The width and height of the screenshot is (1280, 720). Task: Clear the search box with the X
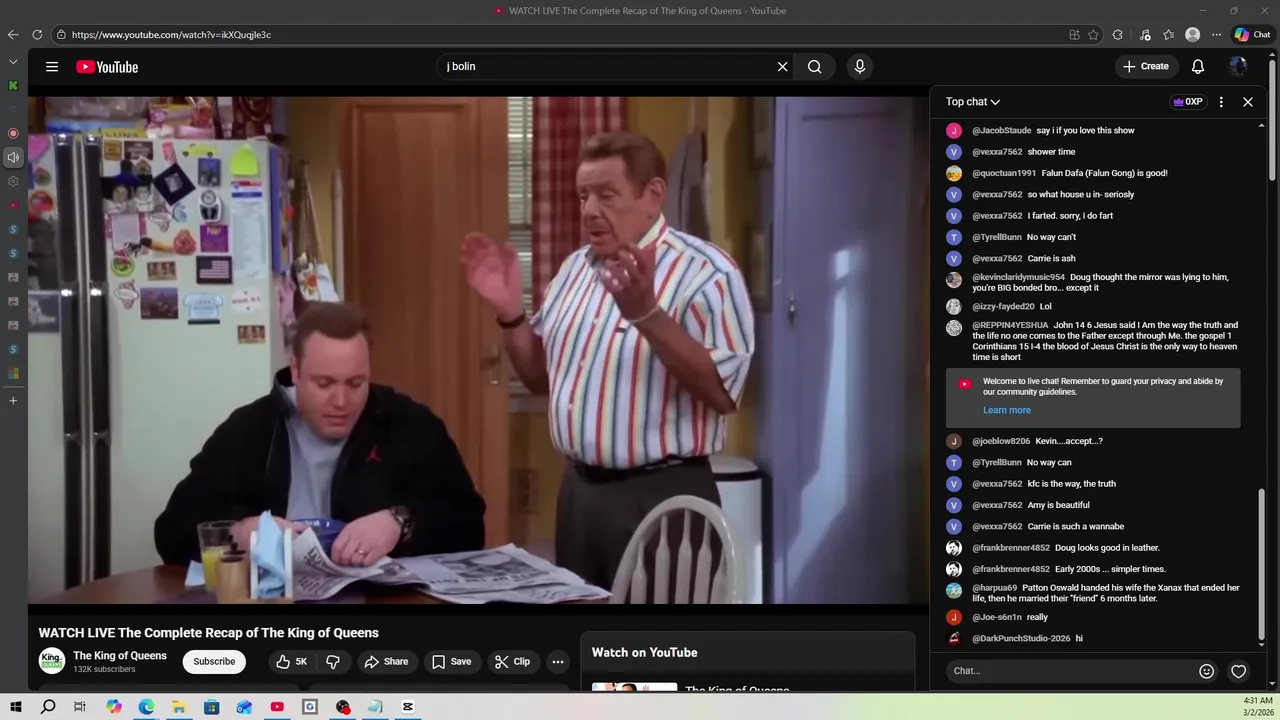click(x=783, y=67)
